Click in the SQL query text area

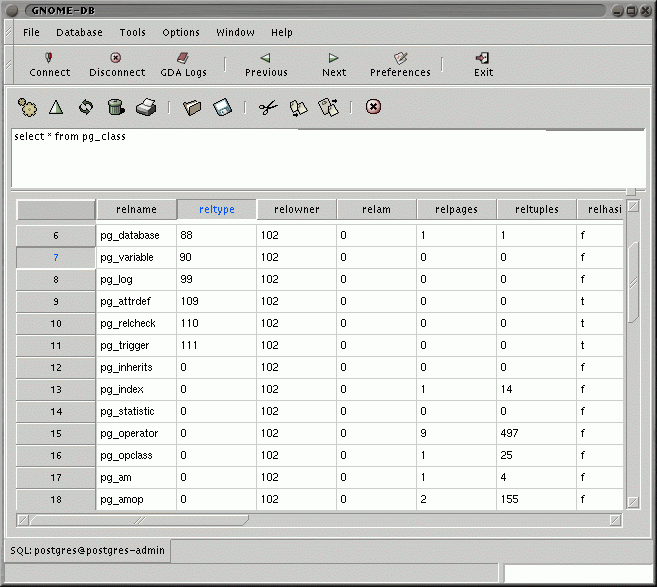[328, 160]
